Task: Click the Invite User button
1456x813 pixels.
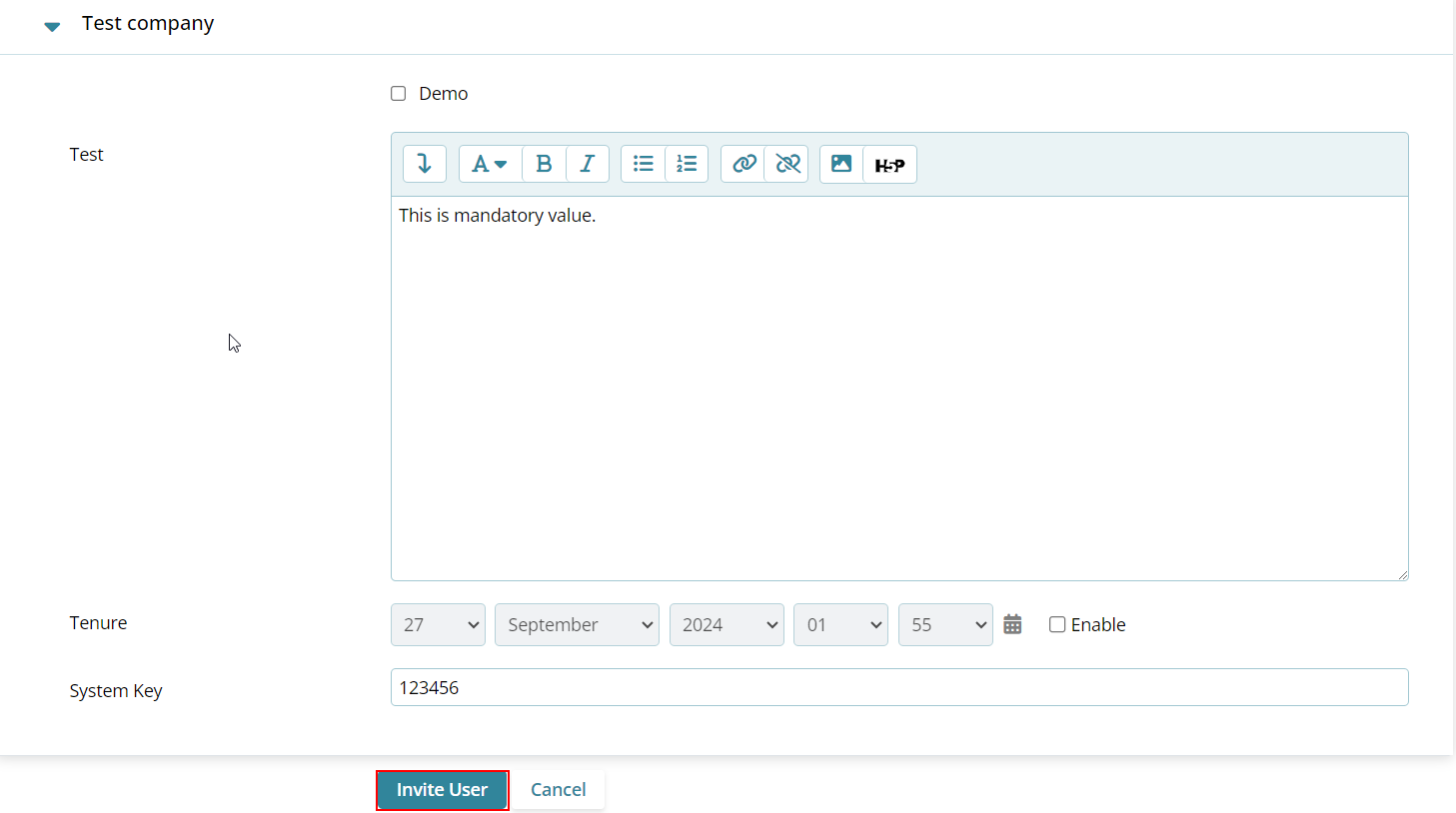Action: (x=443, y=790)
